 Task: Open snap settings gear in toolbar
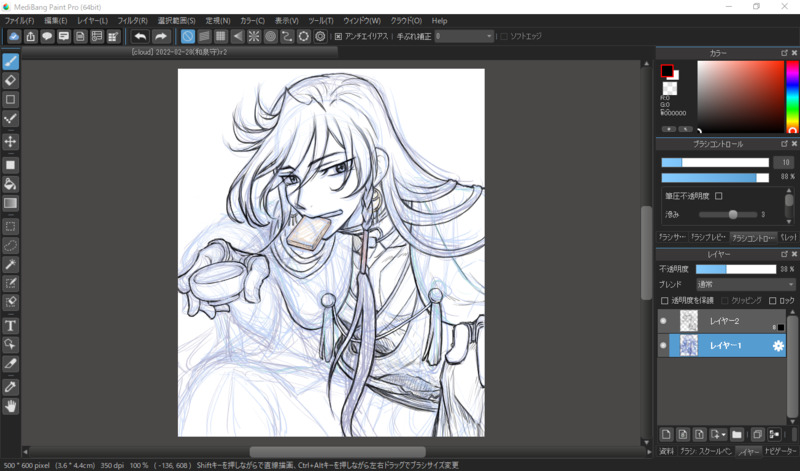[x=320, y=36]
